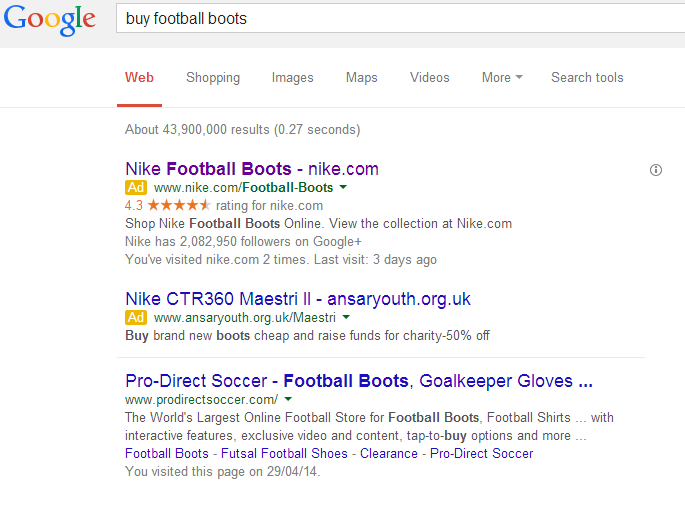Open Pro-Direct Soccer Football Boots result

pos(359,381)
